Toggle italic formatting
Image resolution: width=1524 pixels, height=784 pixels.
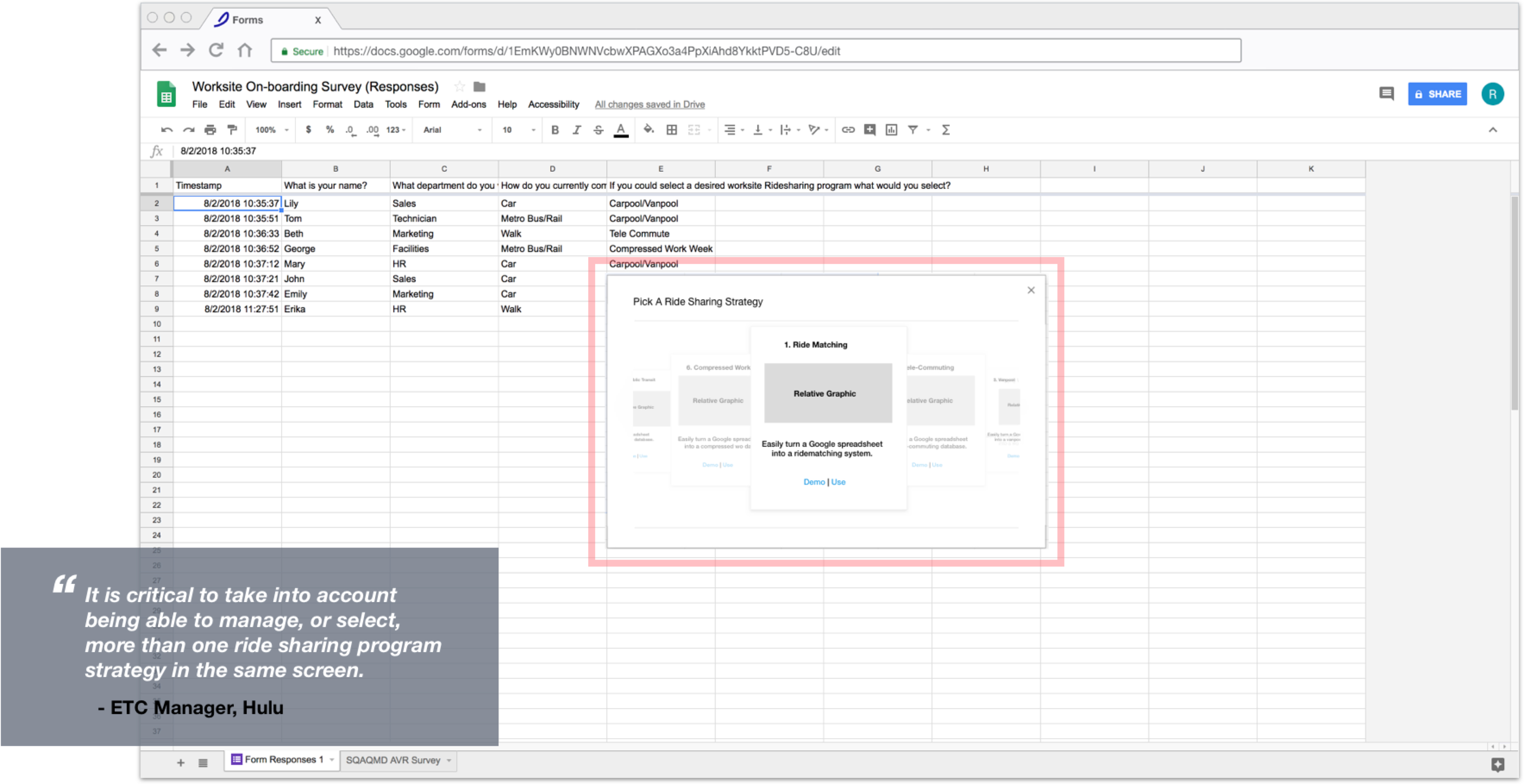point(576,130)
